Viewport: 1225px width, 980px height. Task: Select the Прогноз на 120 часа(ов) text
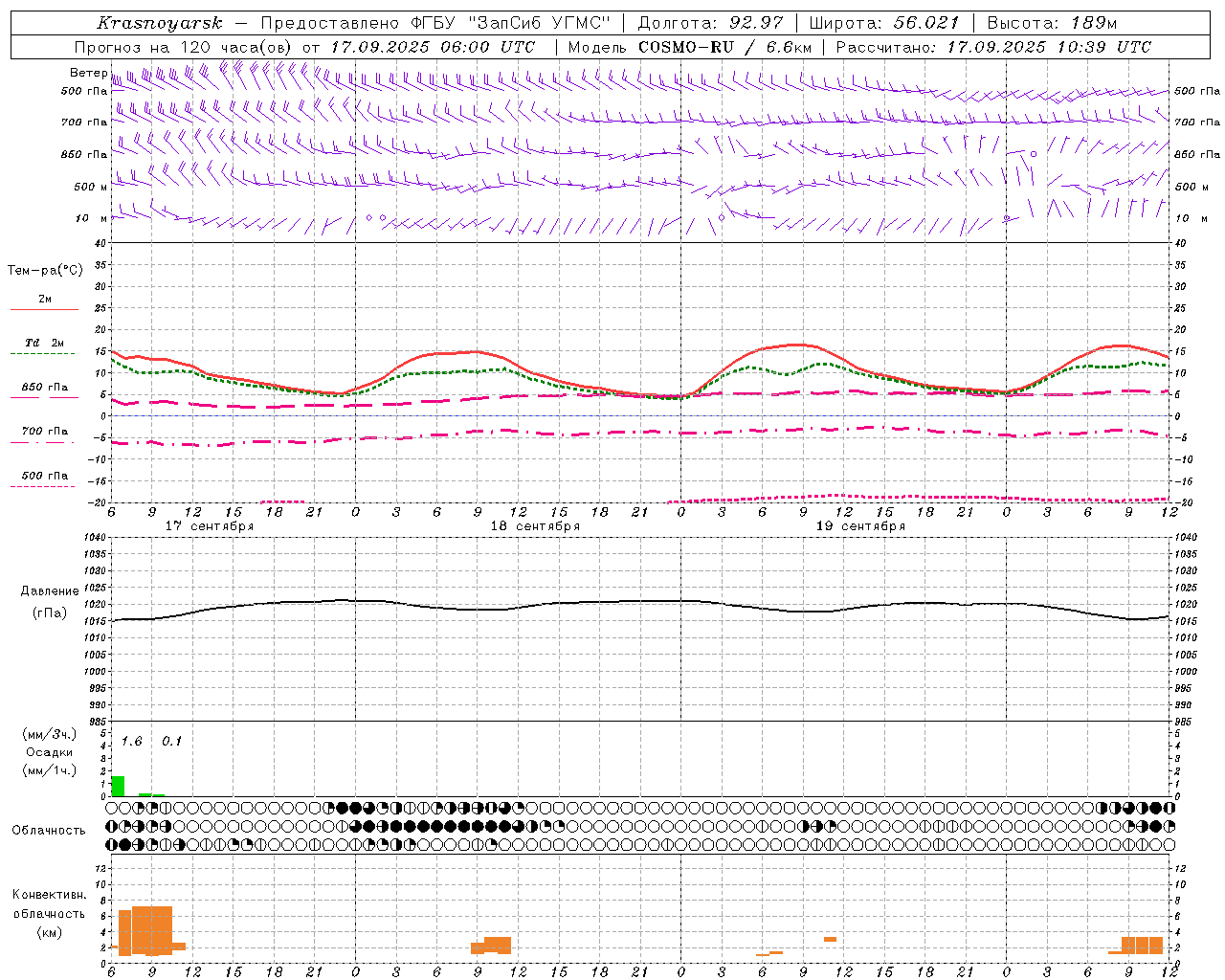coord(185,47)
